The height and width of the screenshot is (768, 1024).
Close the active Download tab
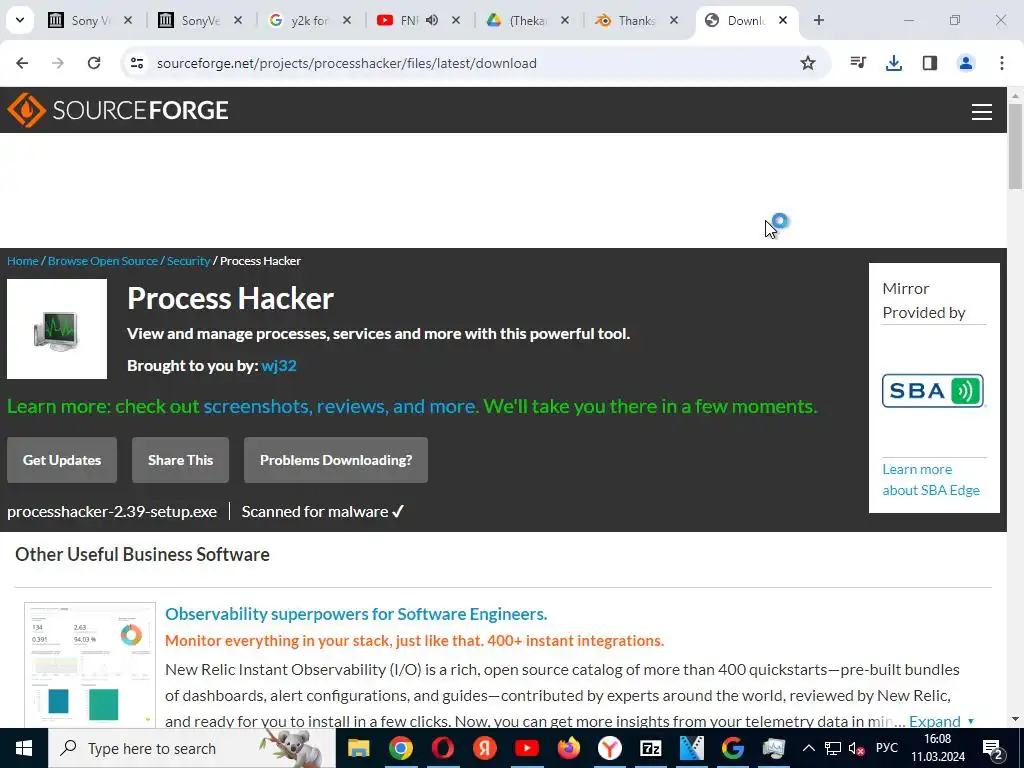tap(783, 20)
